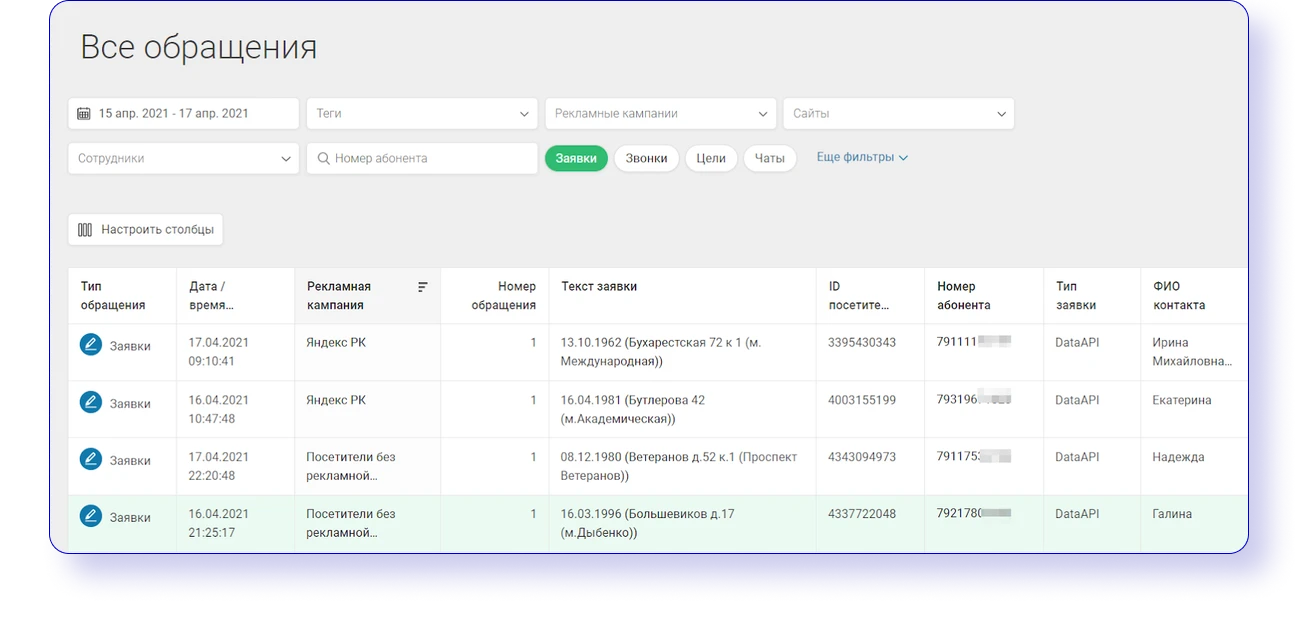Click the Все обращения page heading
This screenshot has width=1298, height=624.
coord(199,47)
